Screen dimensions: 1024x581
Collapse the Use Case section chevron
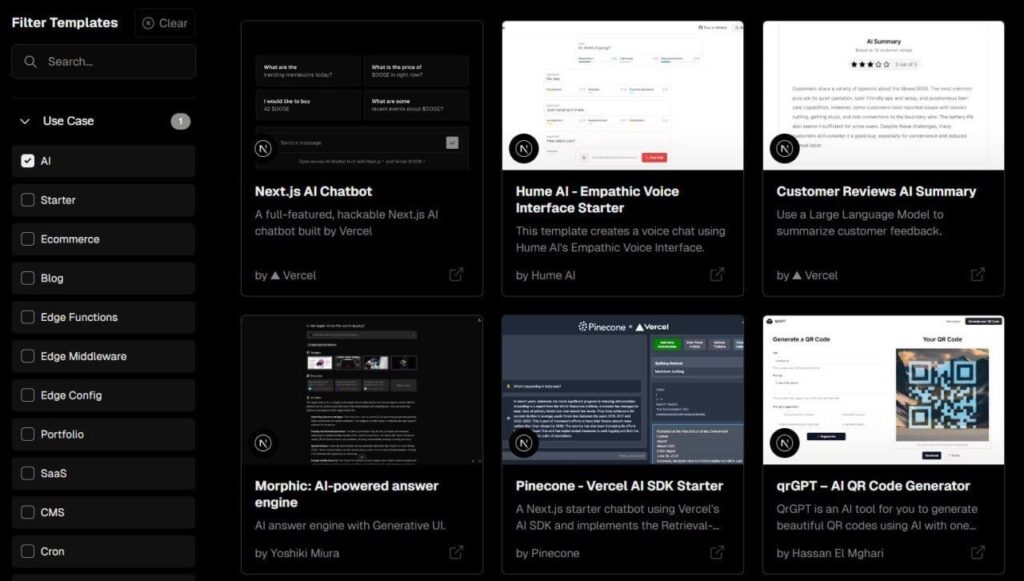pos(25,121)
